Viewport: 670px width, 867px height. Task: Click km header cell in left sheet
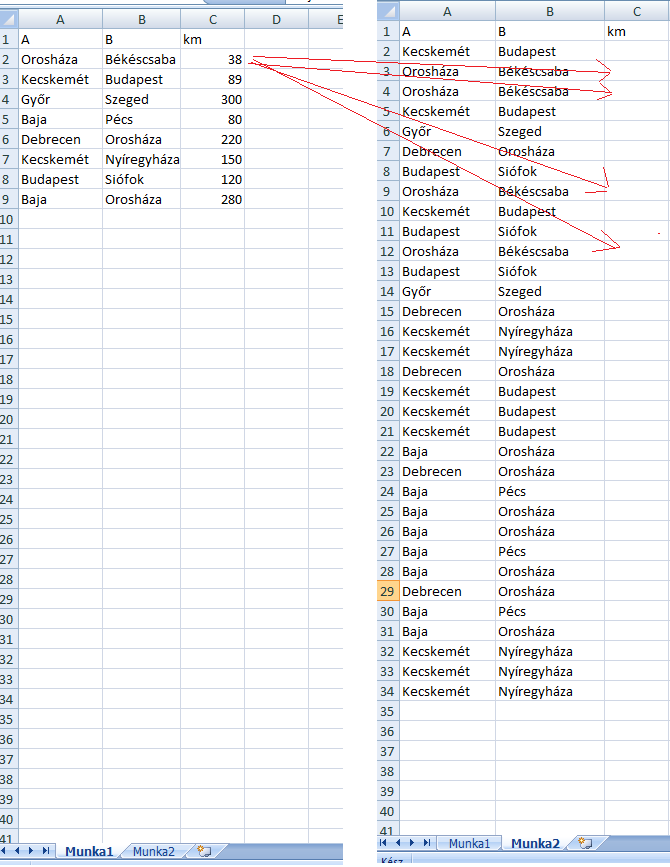(x=213, y=39)
